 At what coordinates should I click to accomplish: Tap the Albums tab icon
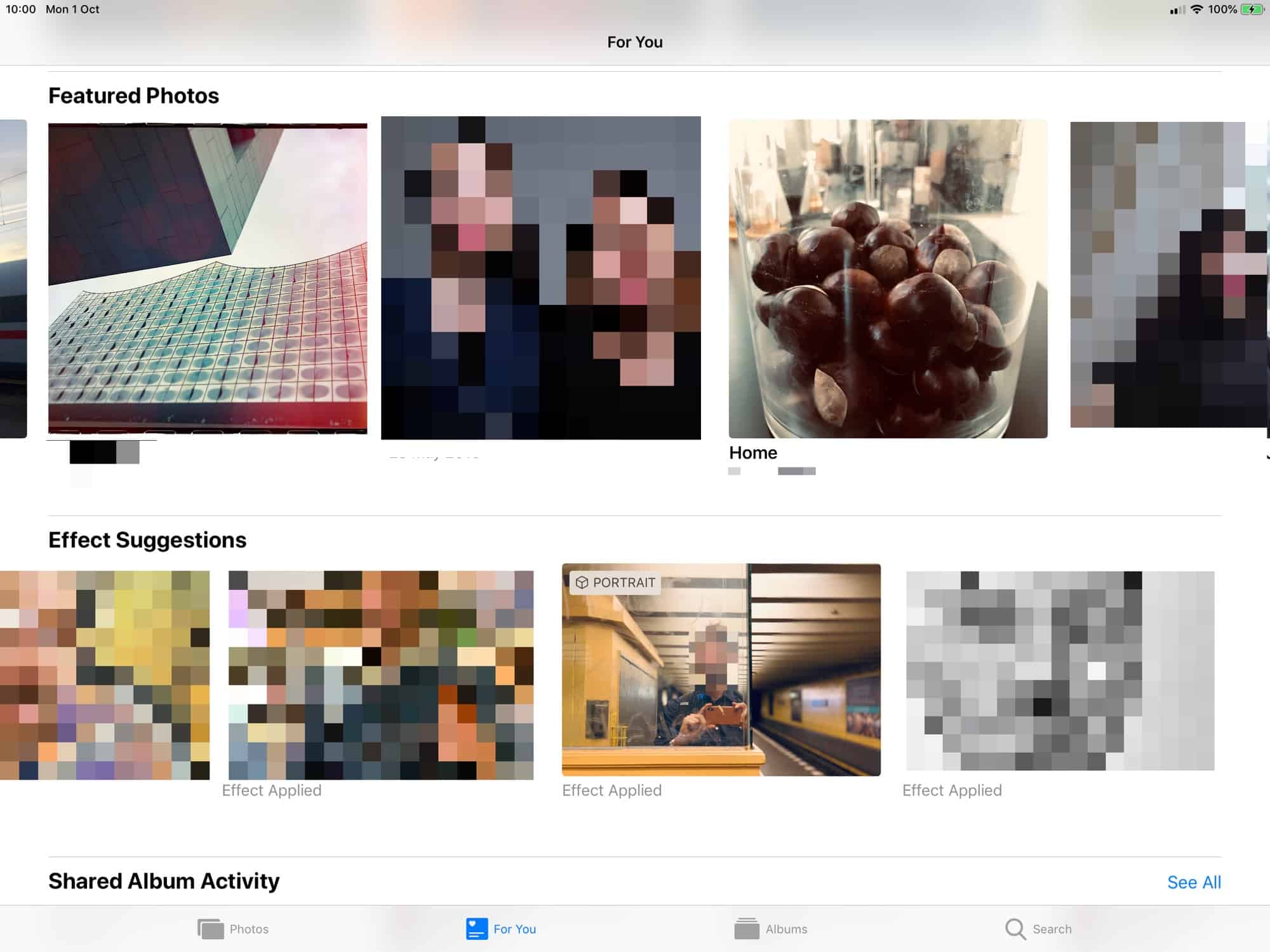click(747, 929)
